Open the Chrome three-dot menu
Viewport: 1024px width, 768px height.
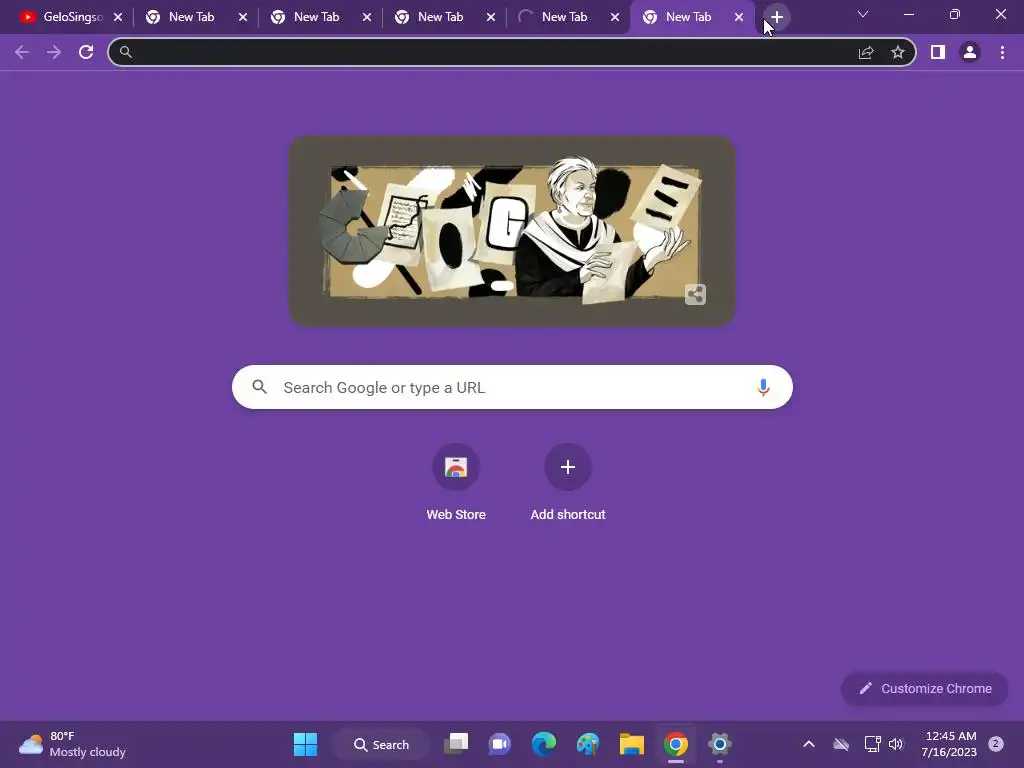[x=1002, y=52]
